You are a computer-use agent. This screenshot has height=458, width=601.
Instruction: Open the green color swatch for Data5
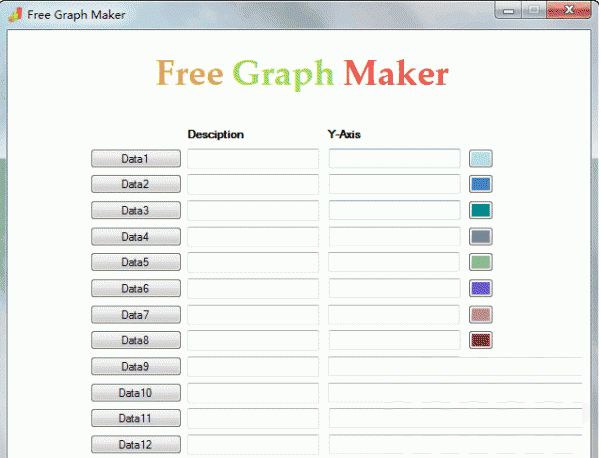pyautogui.click(x=481, y=262)
